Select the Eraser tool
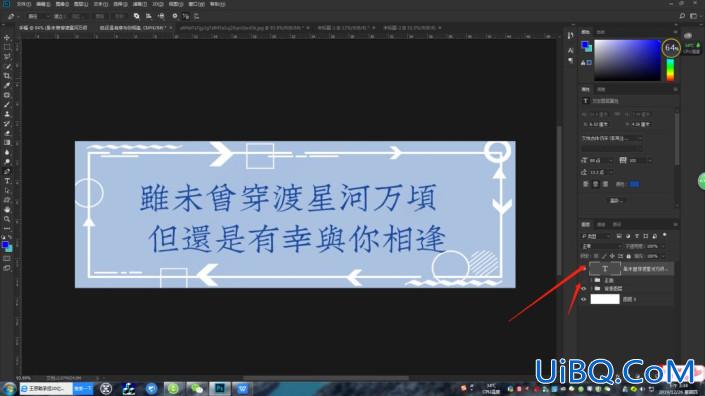The width and height of the screenshot is (705, 396). coord(7,133)
